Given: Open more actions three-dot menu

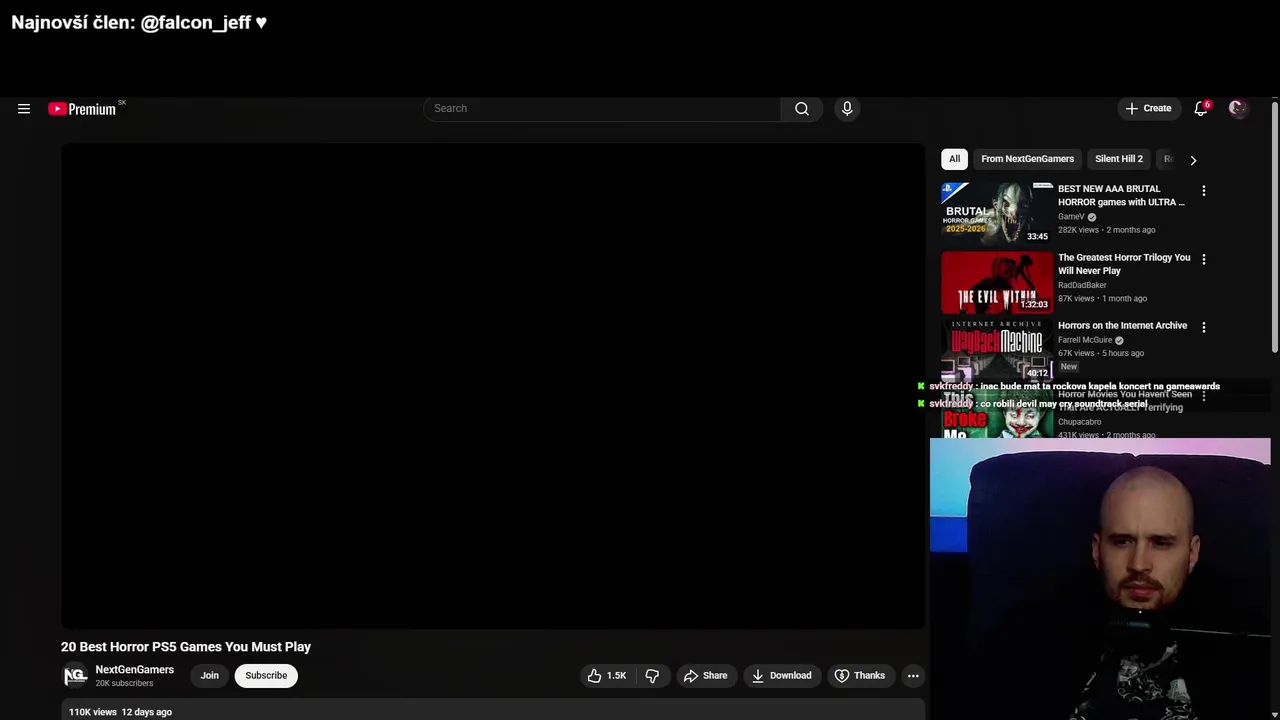Looking at the screenshot, I should tap(913, 676).
